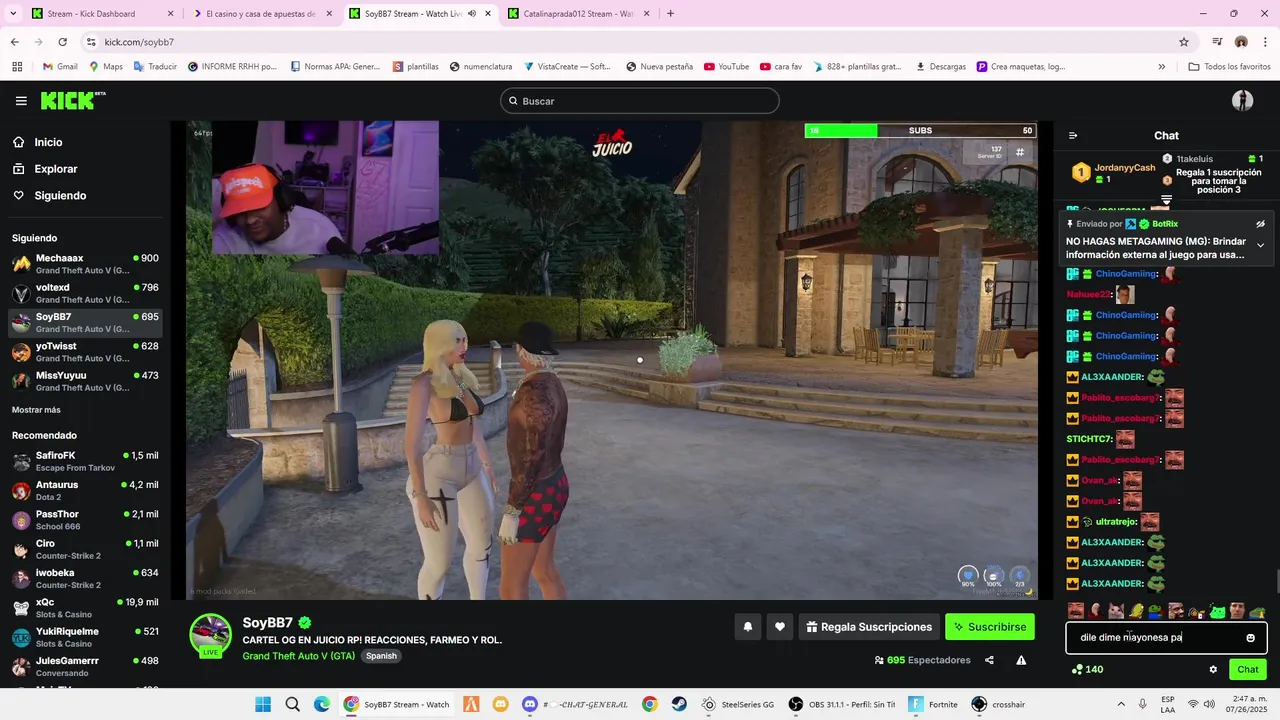The image size is (1280, 720).
Task: Open the Windows Start menu
Action: 263,704
